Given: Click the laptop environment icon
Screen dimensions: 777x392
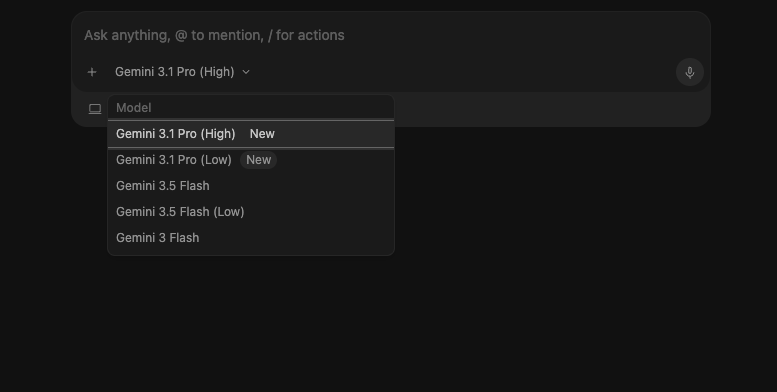Looking at the screenshot, I should point(95,109).
